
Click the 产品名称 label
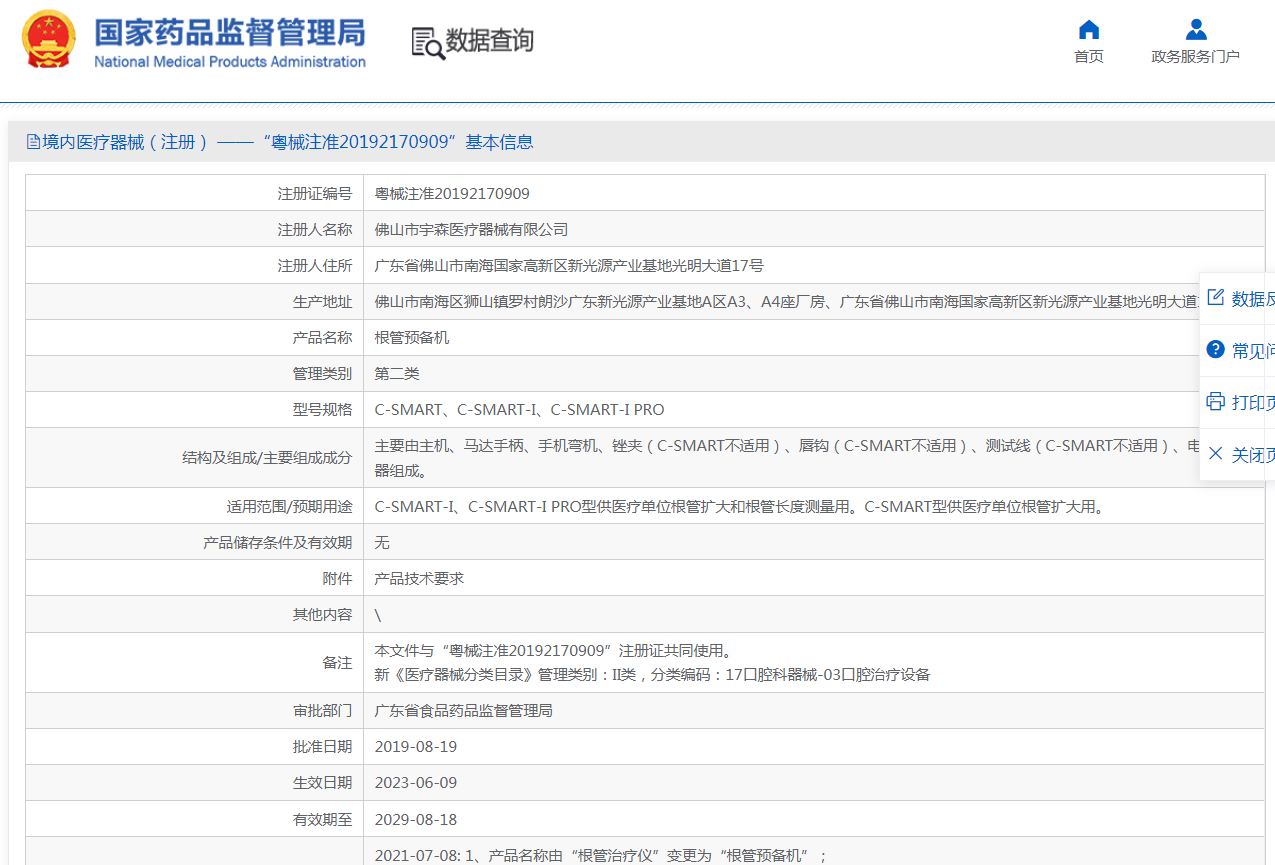click(x=322, y=337)
